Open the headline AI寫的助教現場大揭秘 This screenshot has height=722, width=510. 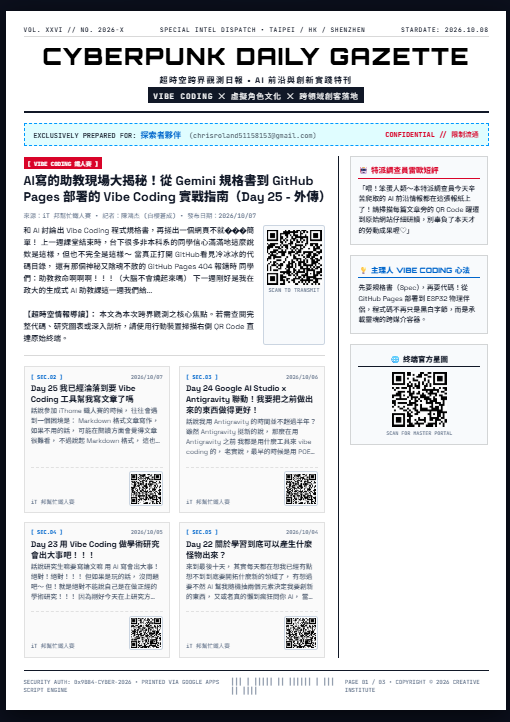(x=174, y=189)
